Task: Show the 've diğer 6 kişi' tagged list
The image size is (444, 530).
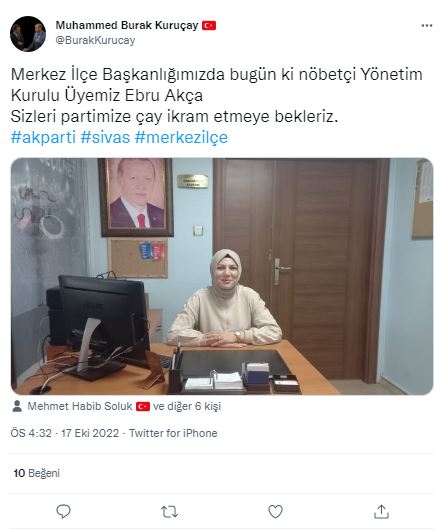Action: click(187, 406)
